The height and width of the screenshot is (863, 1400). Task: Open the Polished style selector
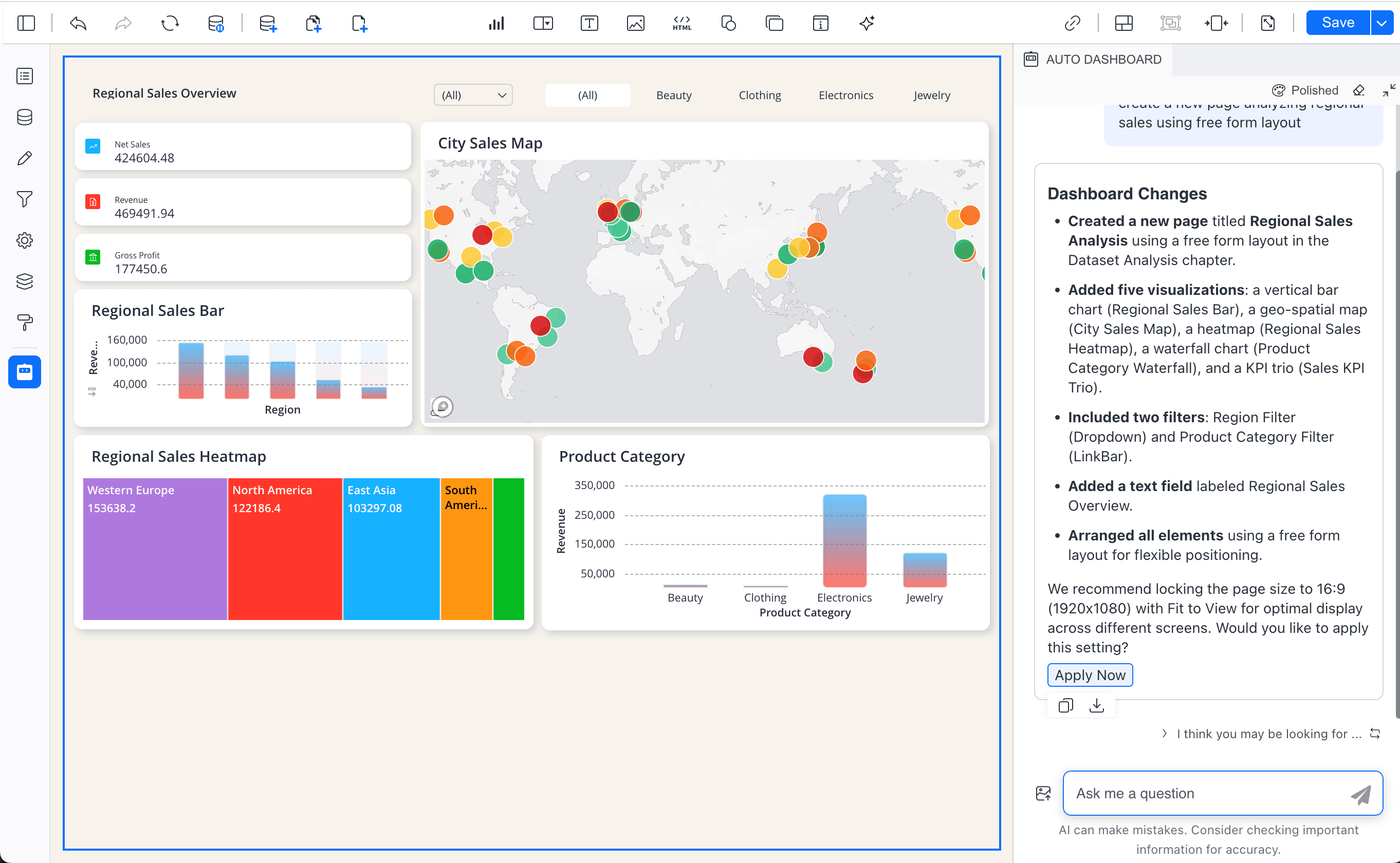(1306, 90)
